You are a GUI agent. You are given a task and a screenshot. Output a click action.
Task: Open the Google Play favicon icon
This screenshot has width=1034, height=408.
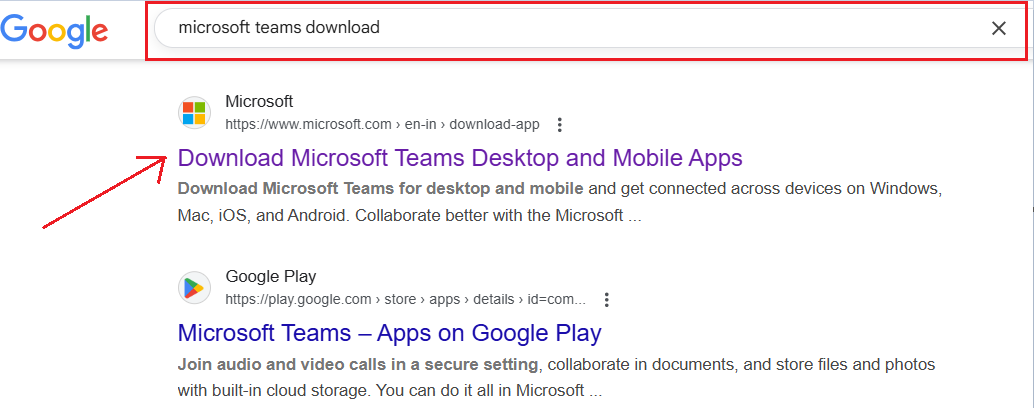[194, 288]
